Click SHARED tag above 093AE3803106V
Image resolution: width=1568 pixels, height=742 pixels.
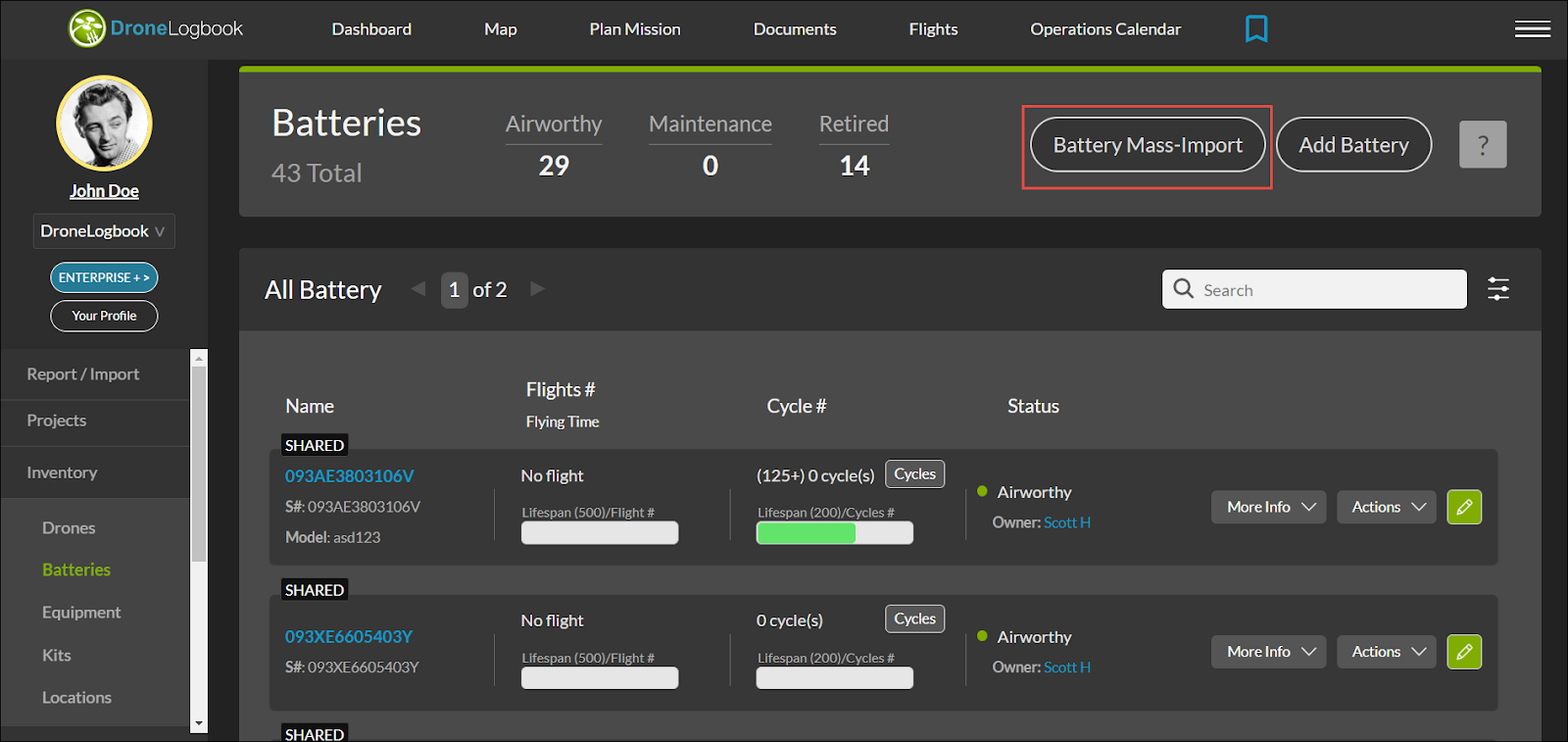(315, 445)
